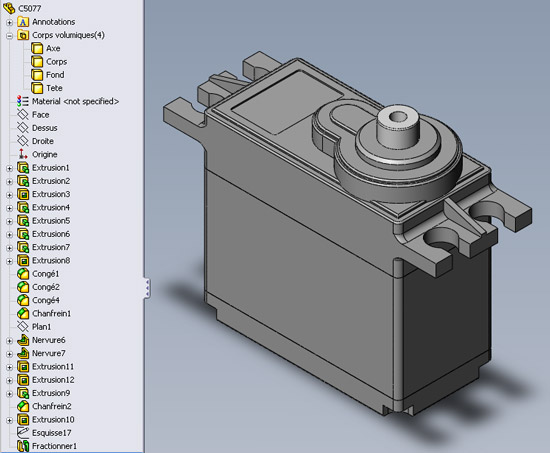550x453 pixels.
Task: Click the panel collapse handle on splitter
Action: click(x=147, y=288)
